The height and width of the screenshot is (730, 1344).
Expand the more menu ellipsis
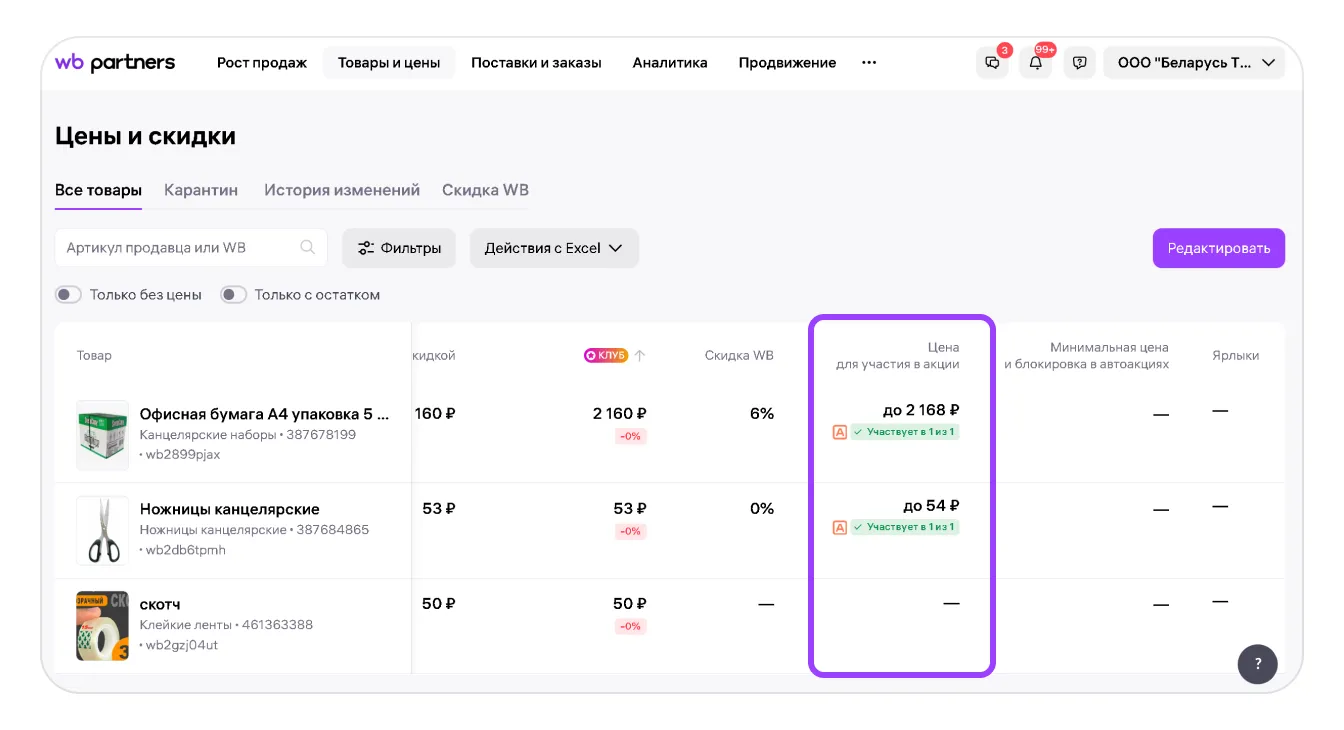tap(869, 62)
